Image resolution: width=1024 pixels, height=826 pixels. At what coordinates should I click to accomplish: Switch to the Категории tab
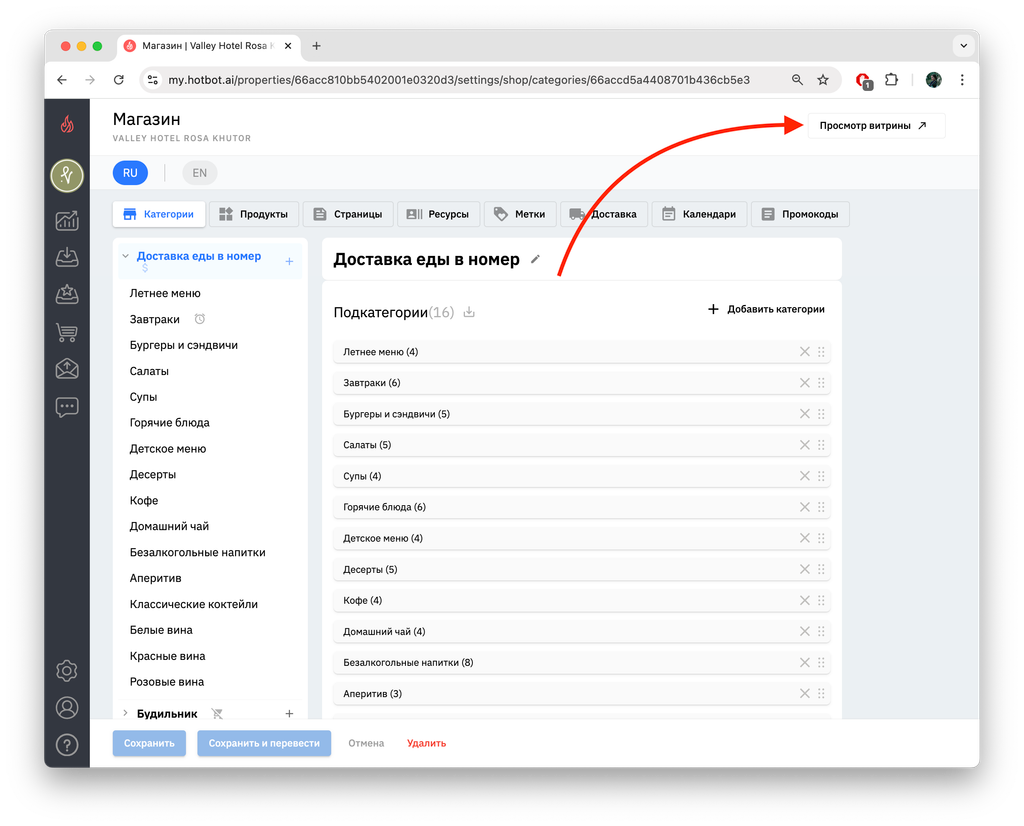coord(159,214)
